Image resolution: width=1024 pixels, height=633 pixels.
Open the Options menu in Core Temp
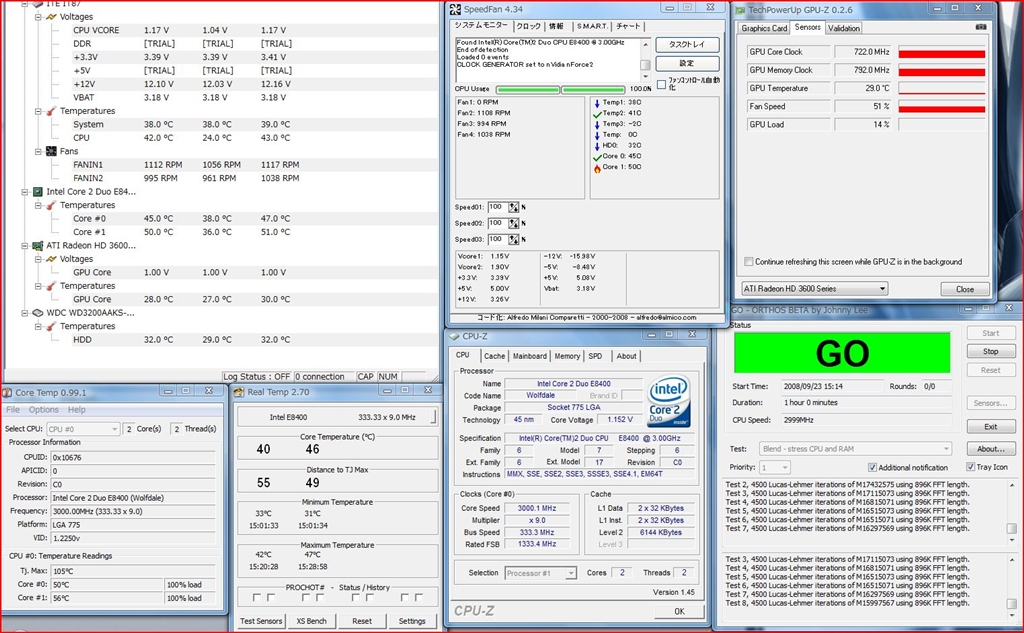pos(43,410)
